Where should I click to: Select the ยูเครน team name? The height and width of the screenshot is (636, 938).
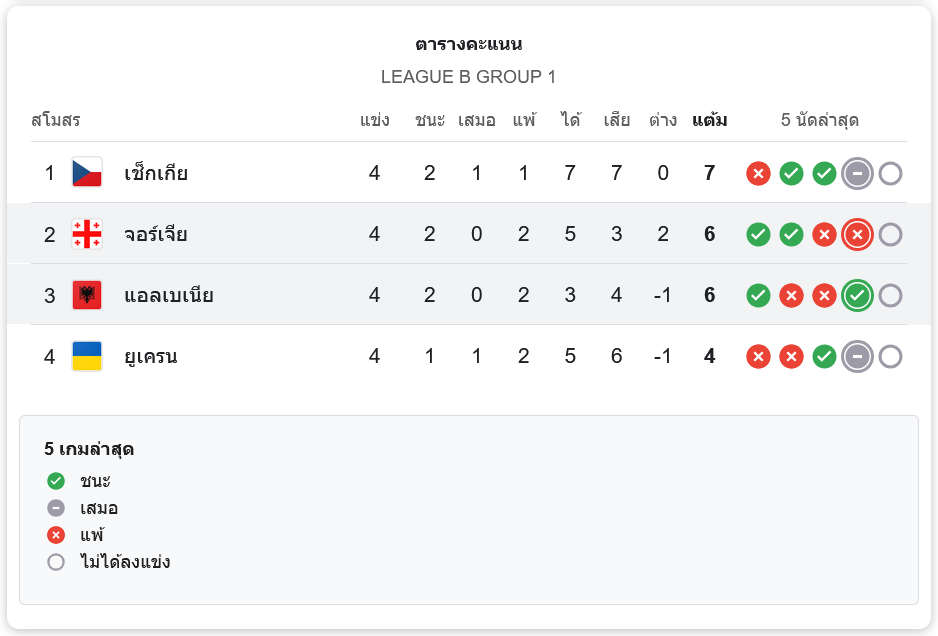click(x=151, y=356)
